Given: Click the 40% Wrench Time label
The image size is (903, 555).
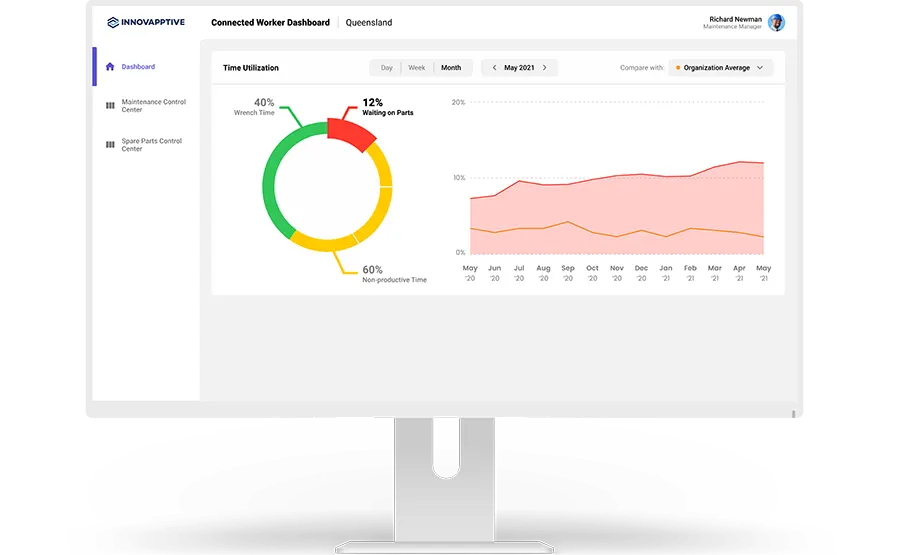Looking at the screenshot, I should coord(255,107).
